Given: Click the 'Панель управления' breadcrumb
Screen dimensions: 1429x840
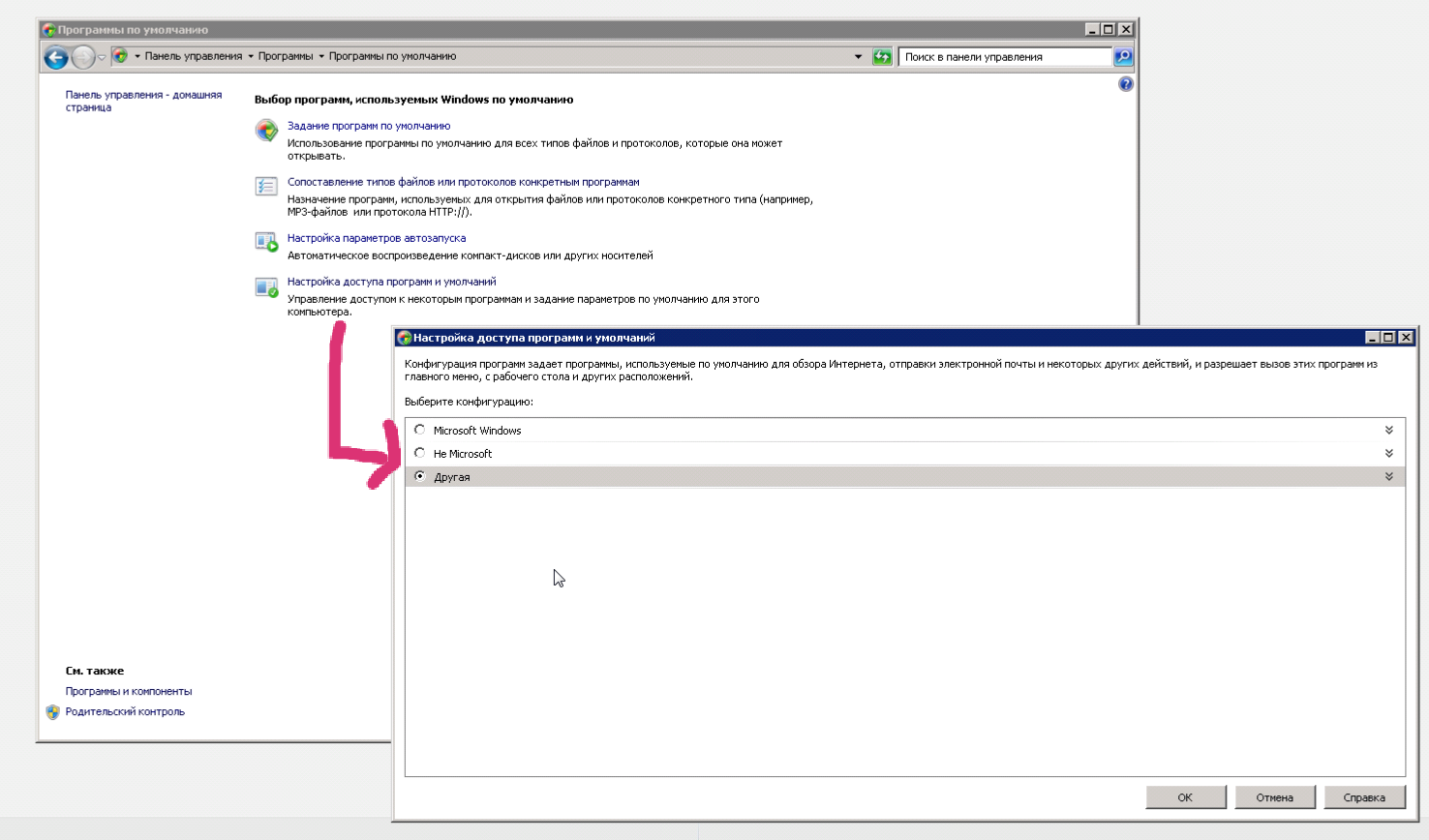Looking at the screenshot, I should [194, 56].
